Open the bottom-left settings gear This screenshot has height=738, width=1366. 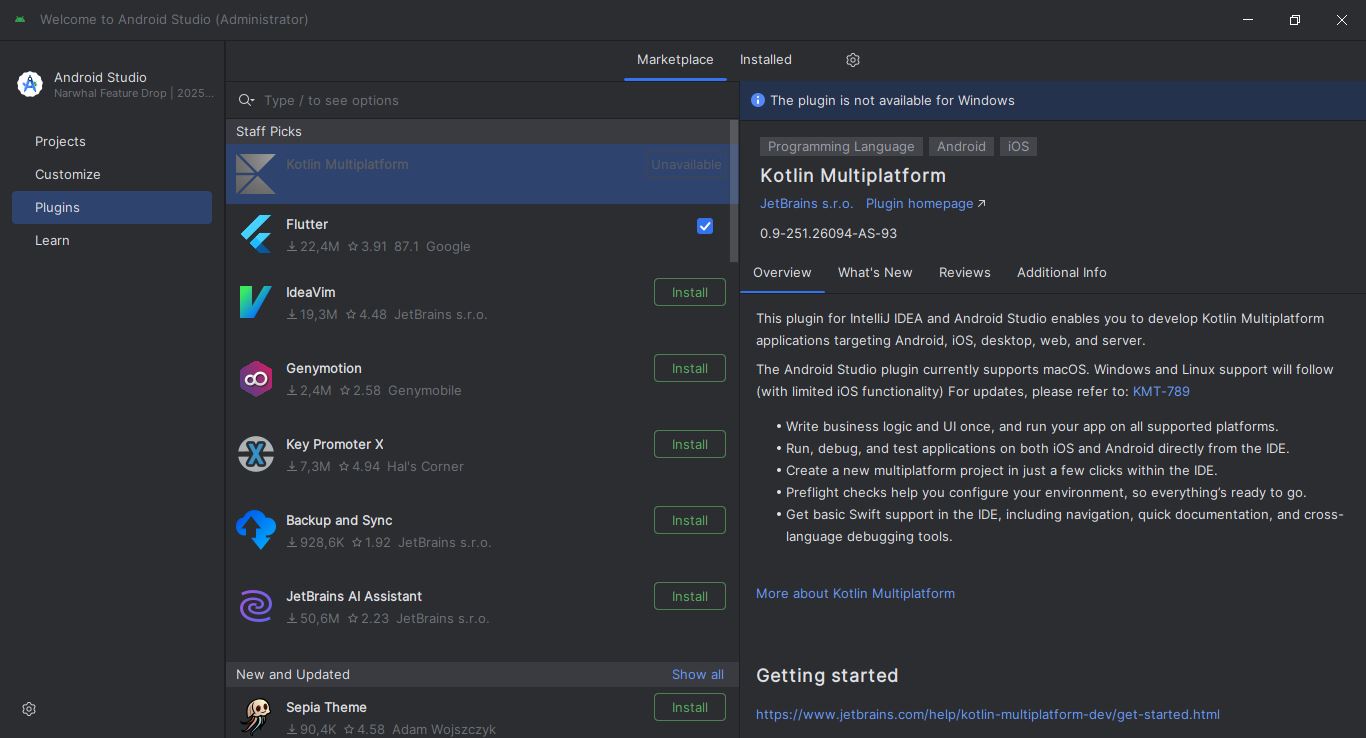click(29, 709)
